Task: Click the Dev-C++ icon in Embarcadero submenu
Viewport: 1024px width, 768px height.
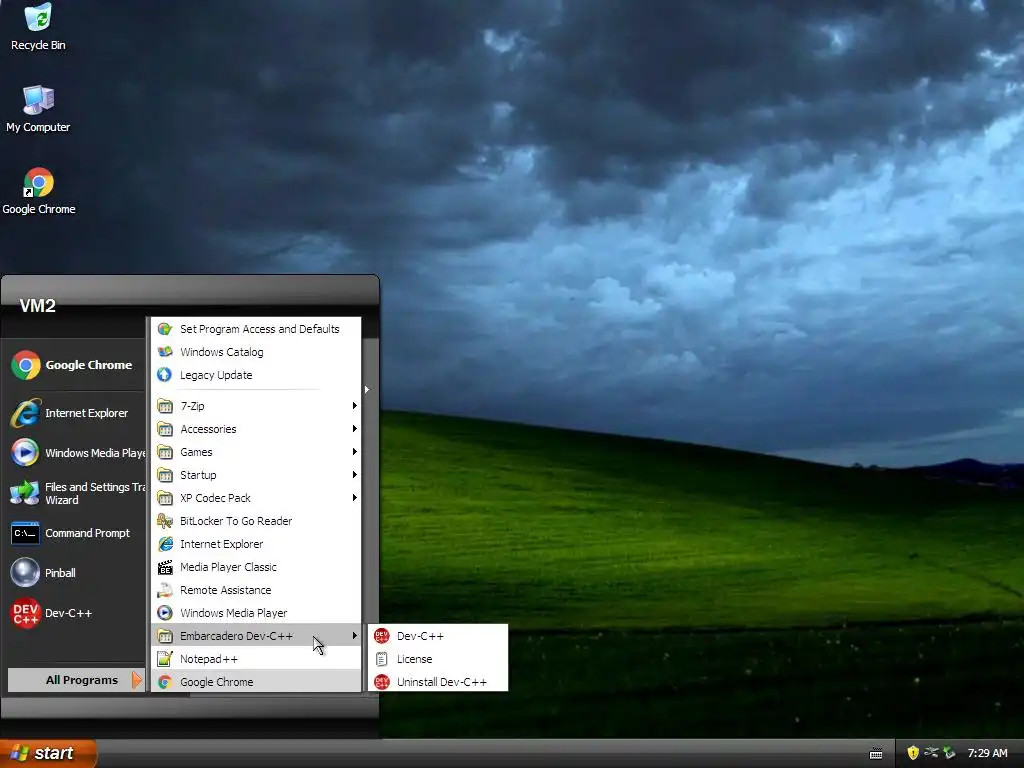Action: click(x=382, y=636)
